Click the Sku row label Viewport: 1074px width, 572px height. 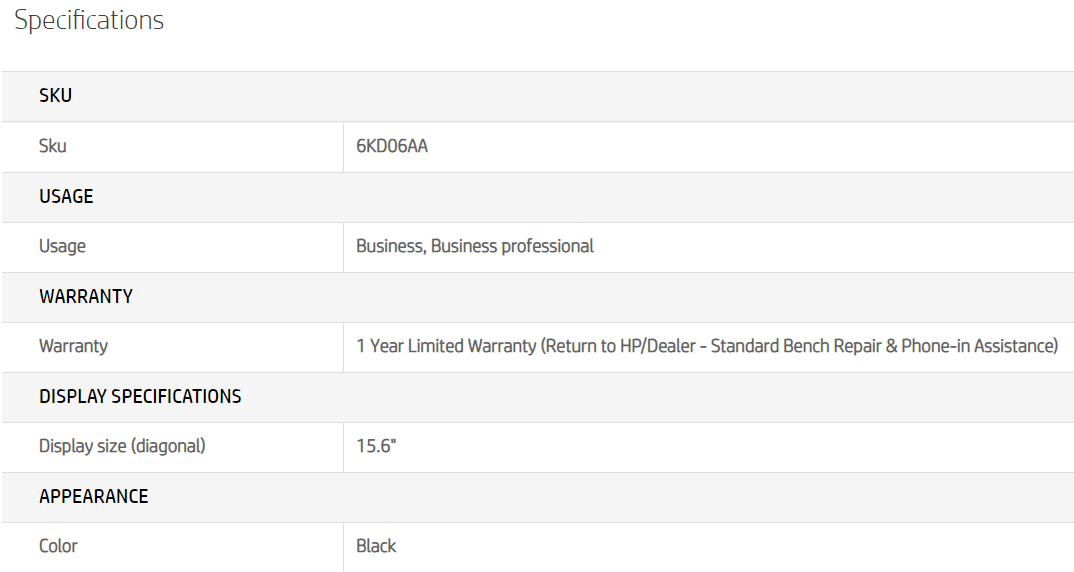click(x=53, y=146)
